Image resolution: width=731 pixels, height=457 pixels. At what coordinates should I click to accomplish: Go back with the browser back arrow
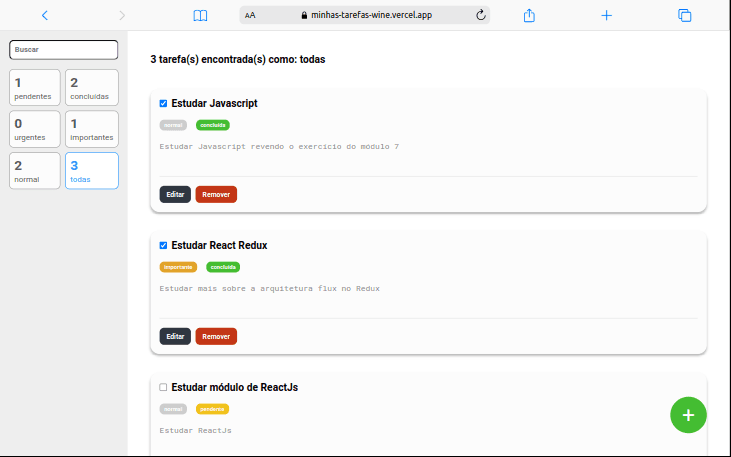45,15
